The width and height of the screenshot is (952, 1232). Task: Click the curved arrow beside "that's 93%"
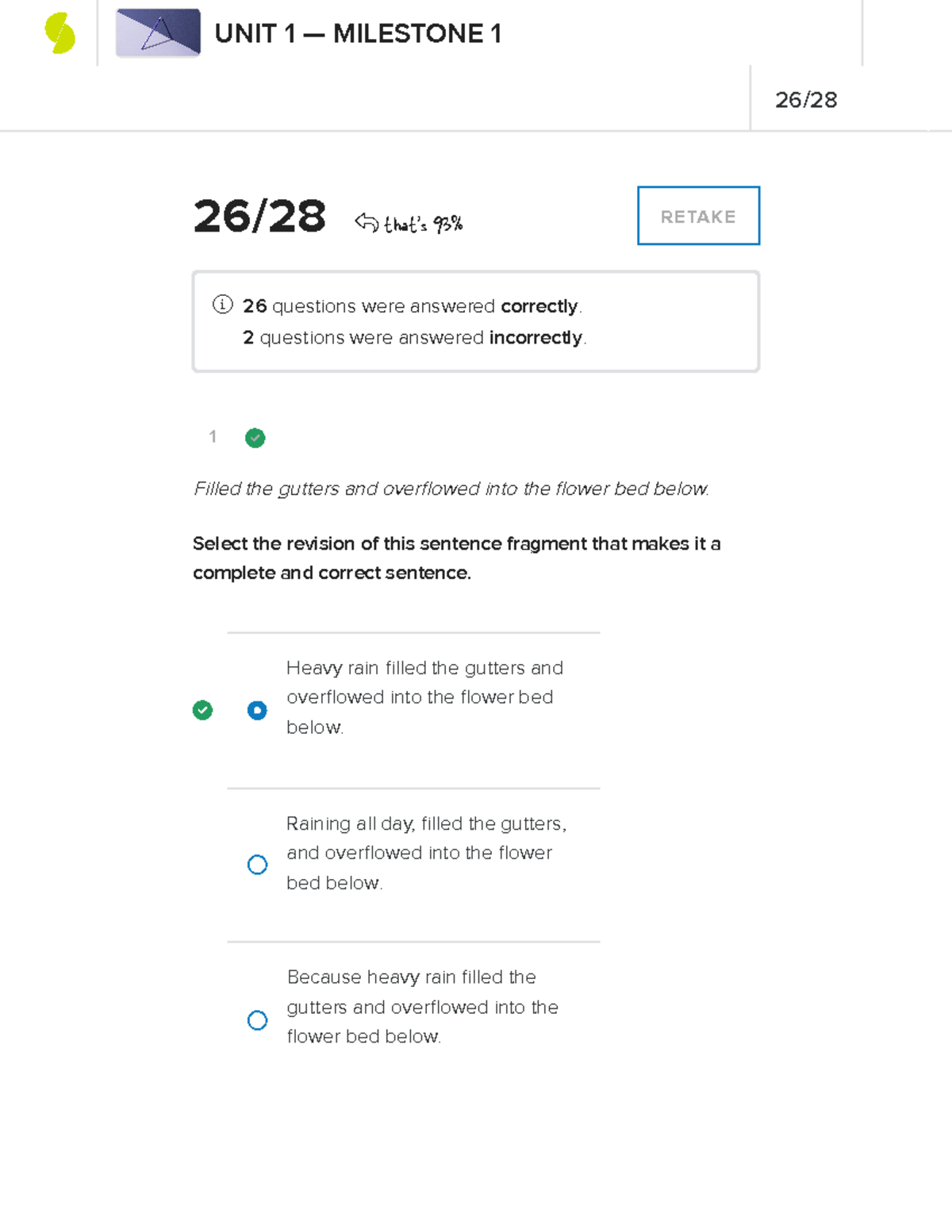(x=367, y=223)
